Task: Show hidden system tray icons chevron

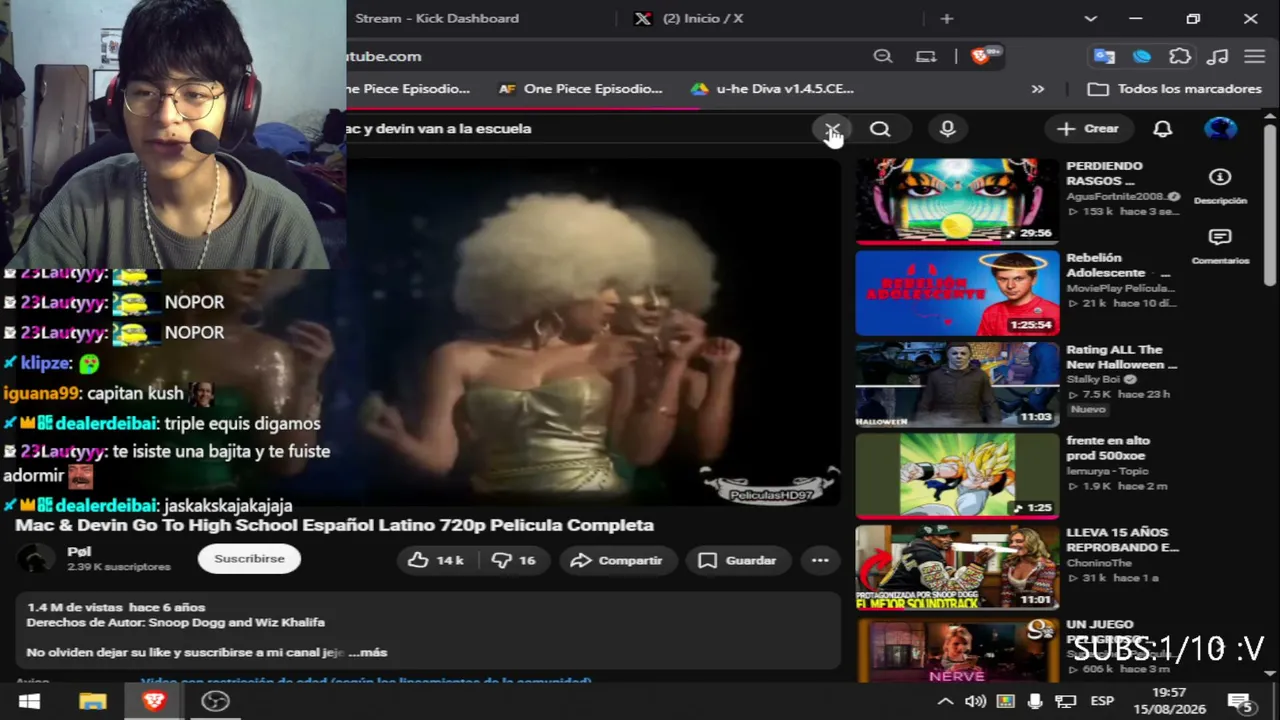Action: [945, 702]
